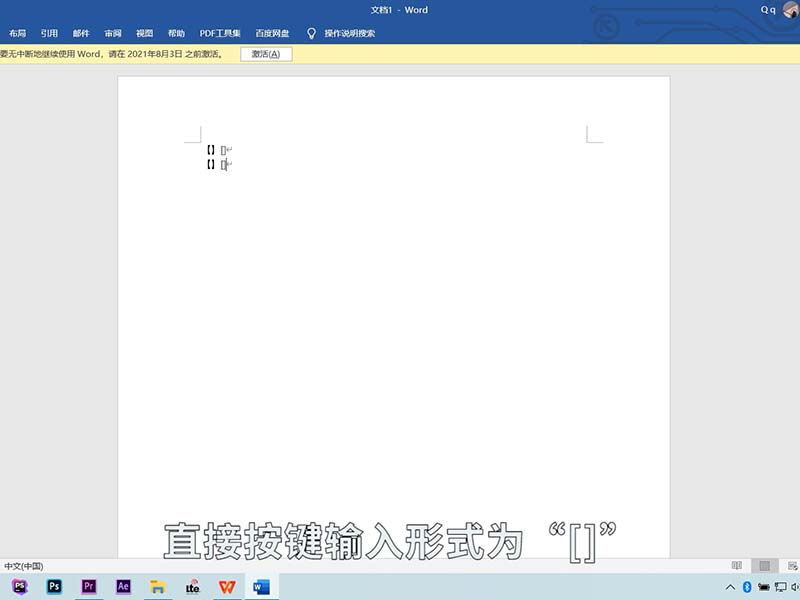
Task: Place cursor in first document line
Action: coord(220,150)
